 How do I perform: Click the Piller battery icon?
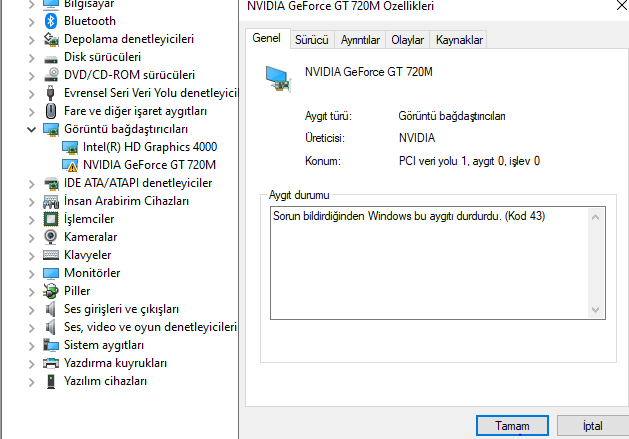51,291
